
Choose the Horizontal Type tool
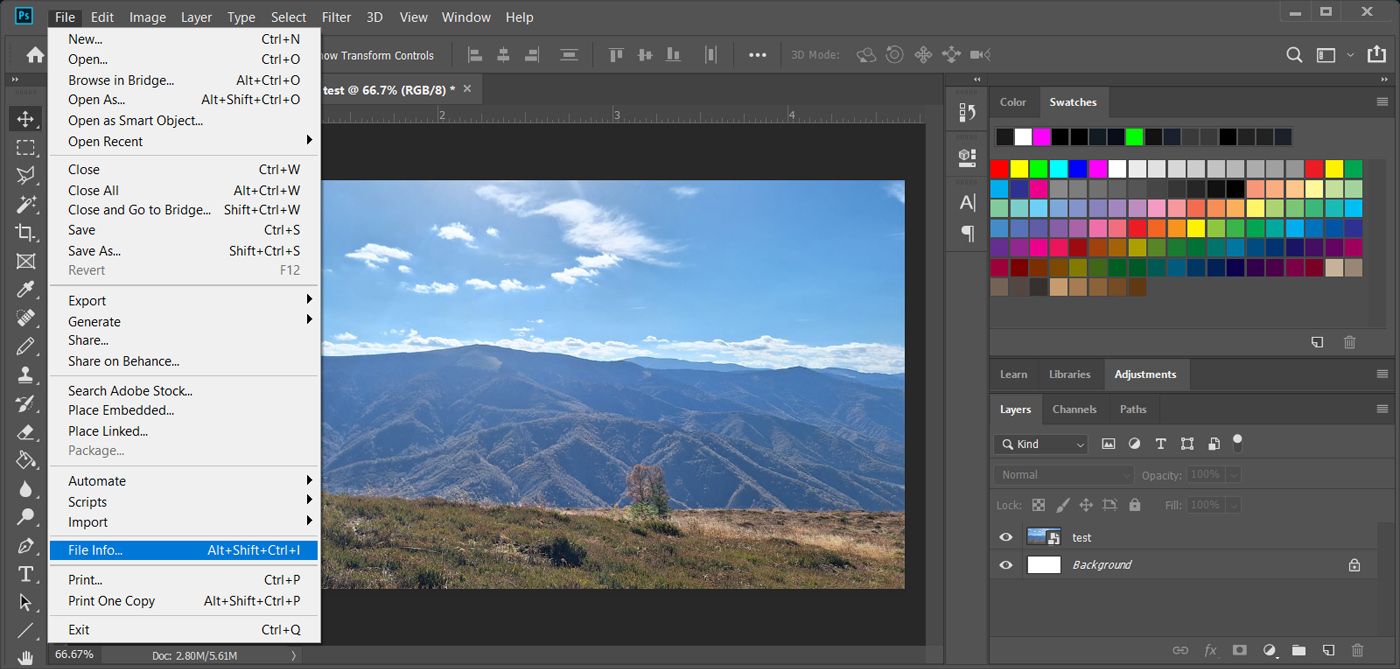pos(26,574)
